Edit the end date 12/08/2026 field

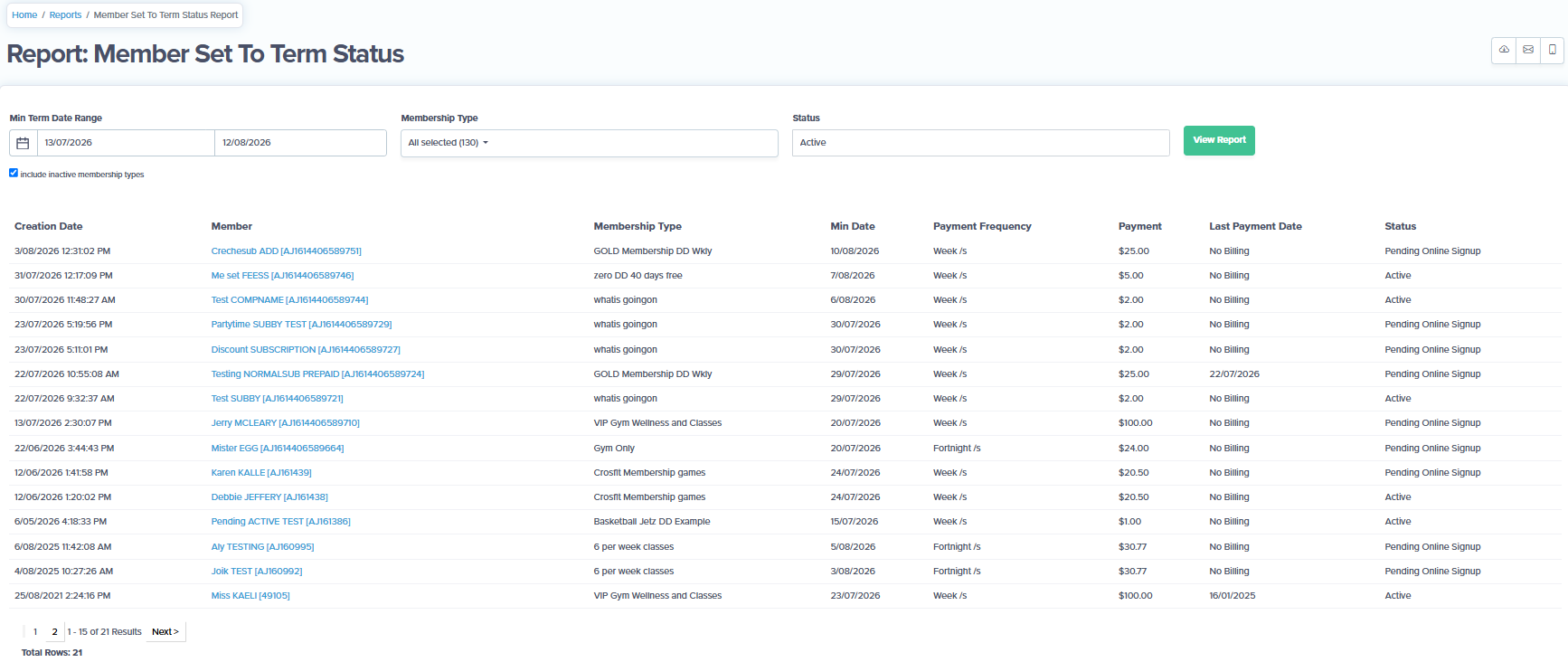[300, 143]
